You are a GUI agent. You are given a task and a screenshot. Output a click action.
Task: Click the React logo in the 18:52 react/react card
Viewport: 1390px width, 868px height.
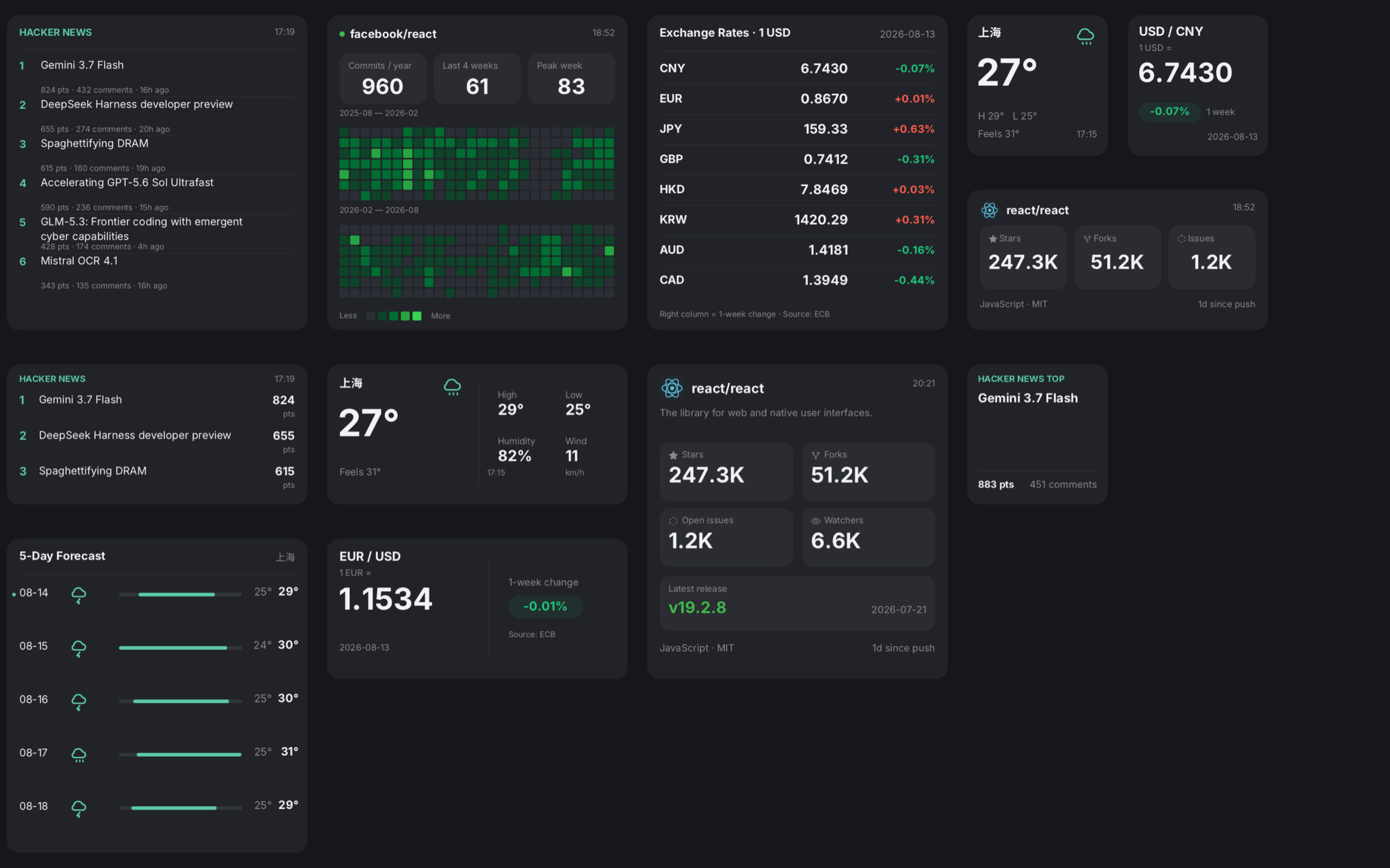(x=989, y=210)
